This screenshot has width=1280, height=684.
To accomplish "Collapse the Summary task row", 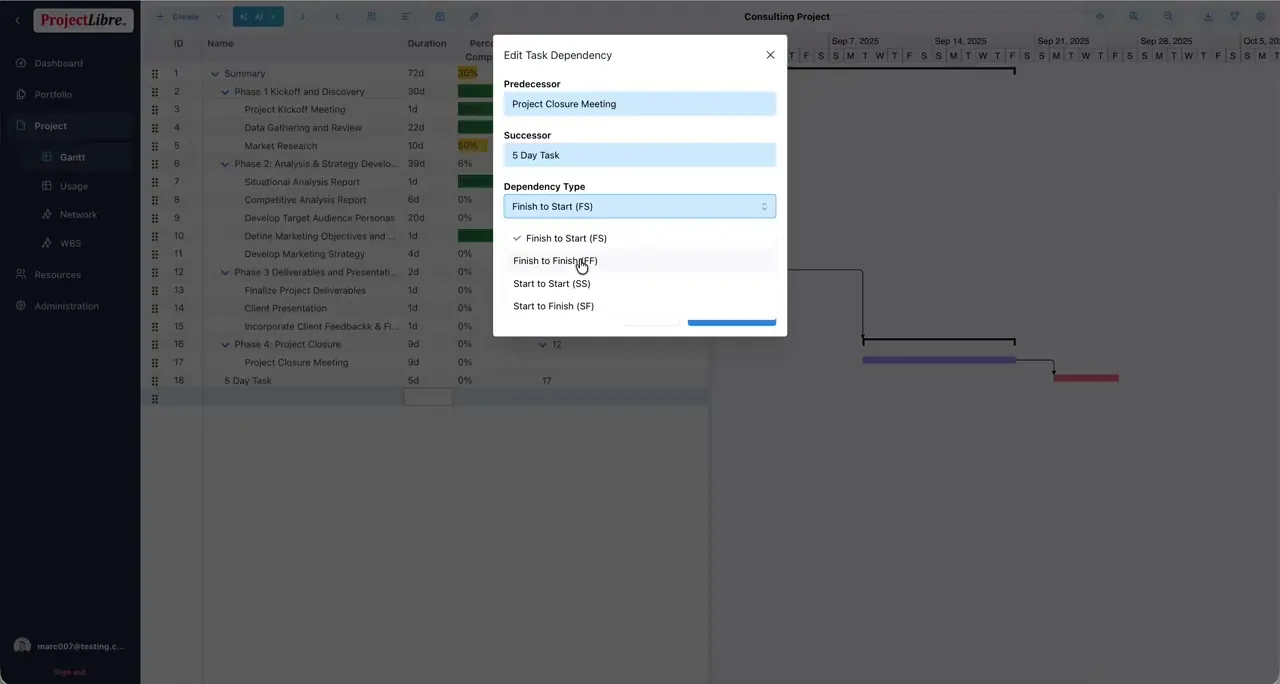I will click(x=215, y=74).
